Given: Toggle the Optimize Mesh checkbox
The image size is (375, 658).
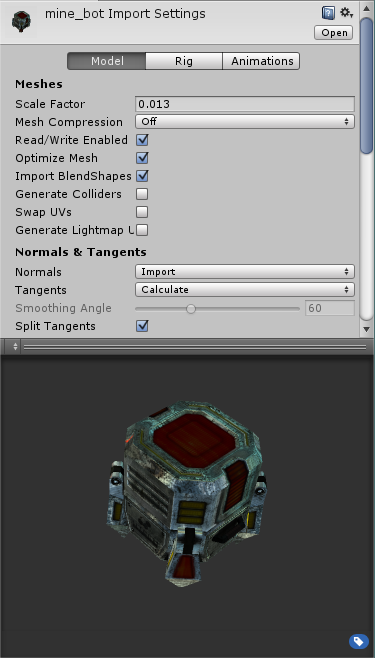Looking at the screenshot, I should click(142, 158).
